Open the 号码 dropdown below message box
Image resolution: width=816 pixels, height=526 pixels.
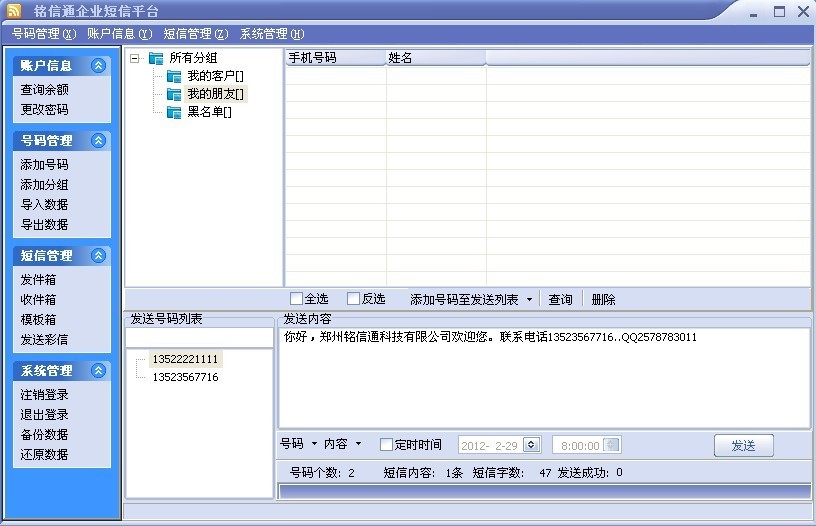click(314, 444)
